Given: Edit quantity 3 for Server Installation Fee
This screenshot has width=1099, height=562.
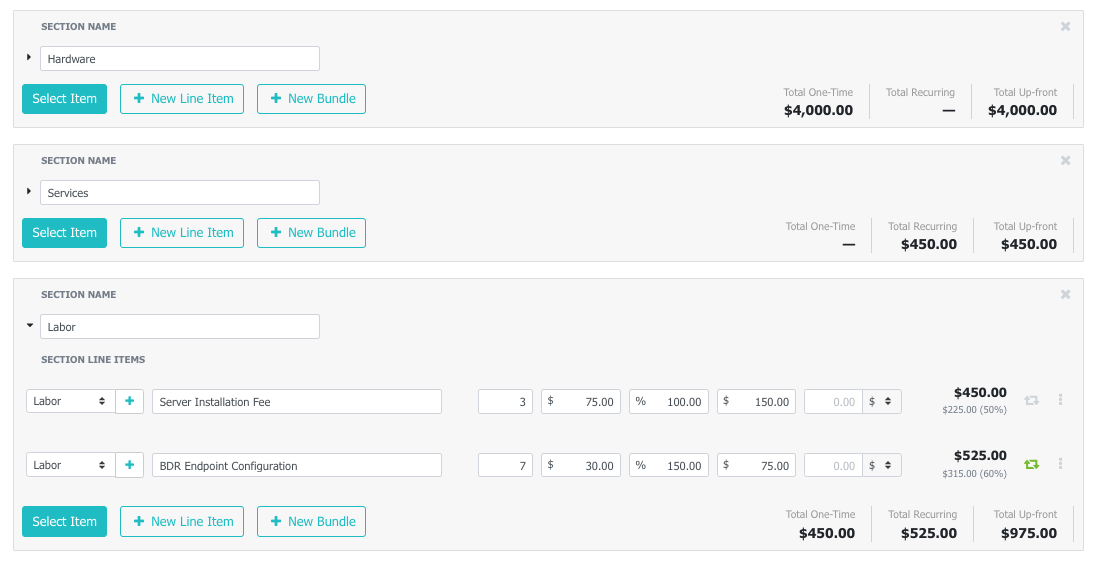Looking at the screenshot, I should tap(505, 402).
